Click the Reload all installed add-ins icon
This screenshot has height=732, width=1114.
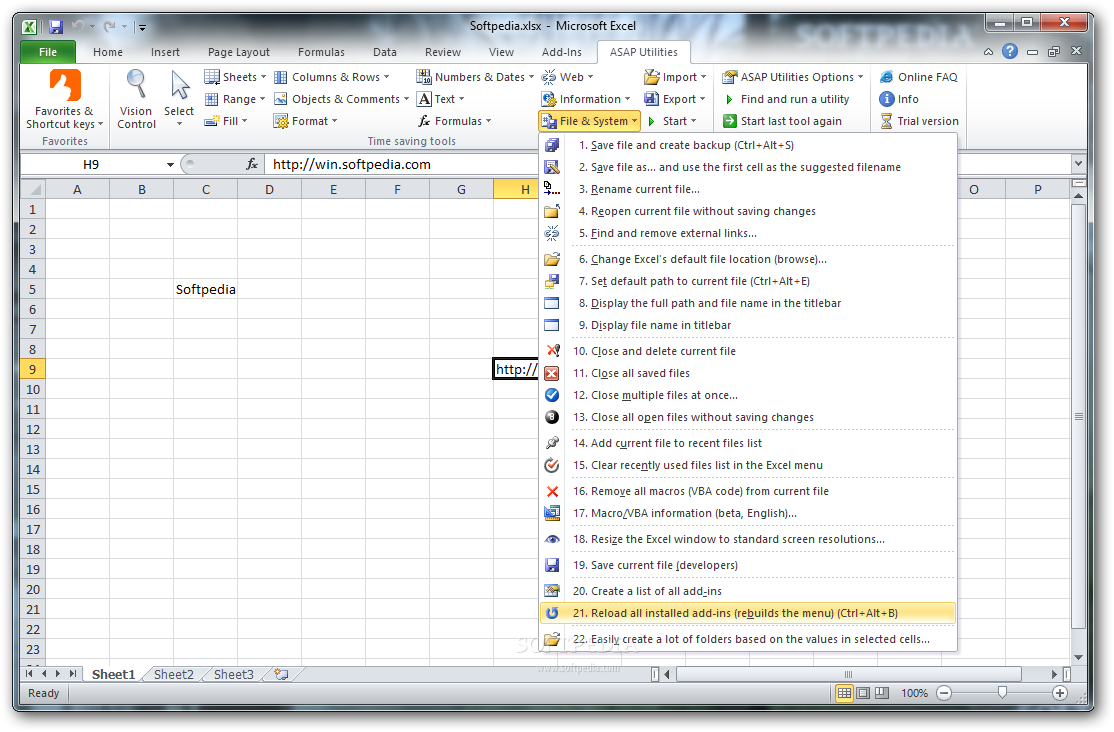[552, 613]
